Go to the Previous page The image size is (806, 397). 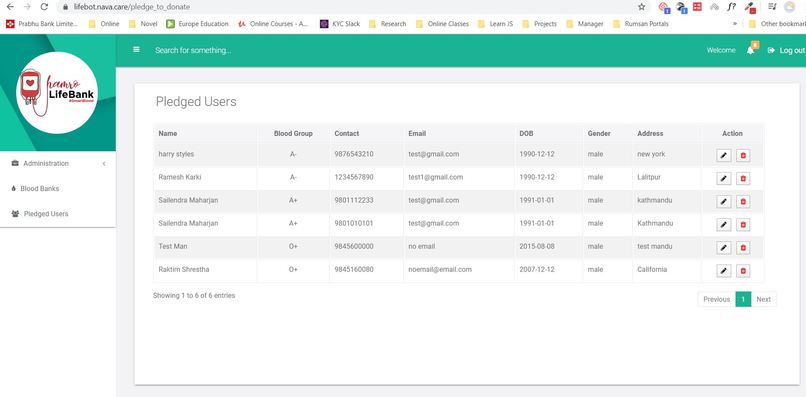717,299
